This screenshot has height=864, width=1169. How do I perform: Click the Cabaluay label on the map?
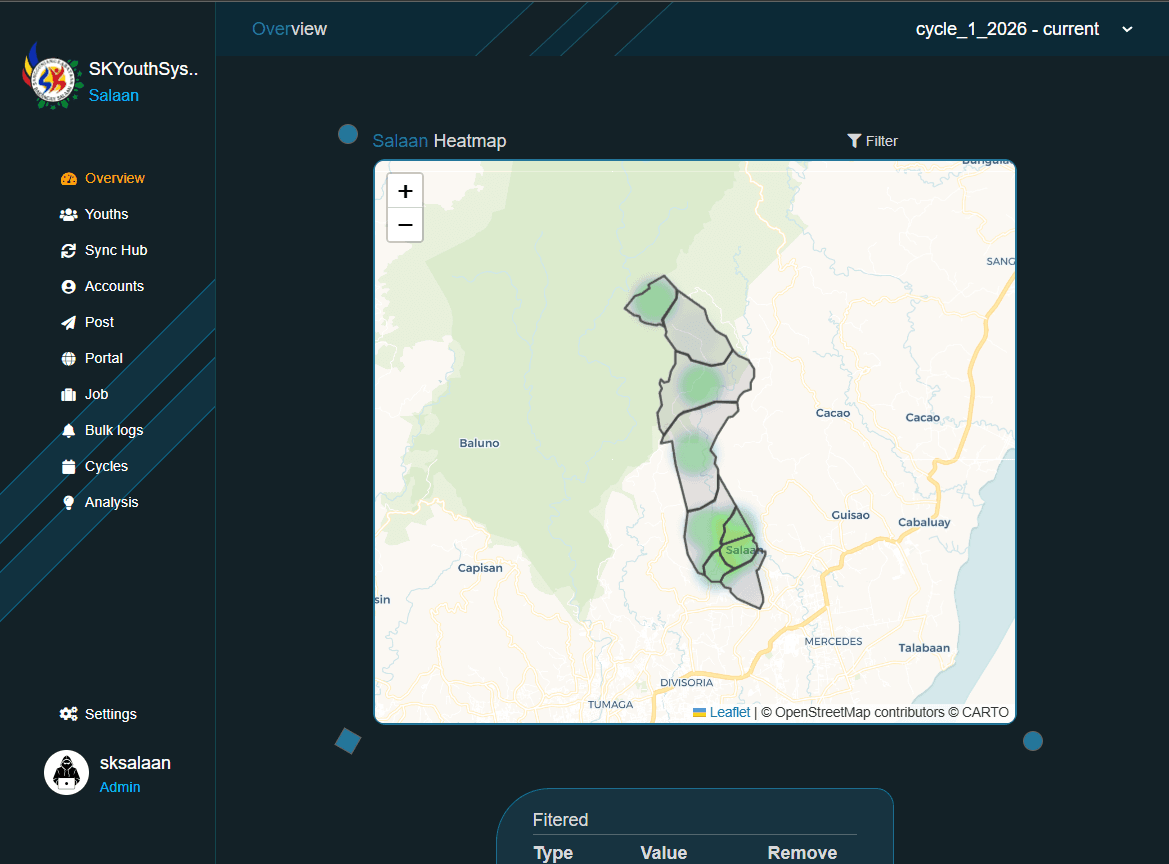(924, 523)
